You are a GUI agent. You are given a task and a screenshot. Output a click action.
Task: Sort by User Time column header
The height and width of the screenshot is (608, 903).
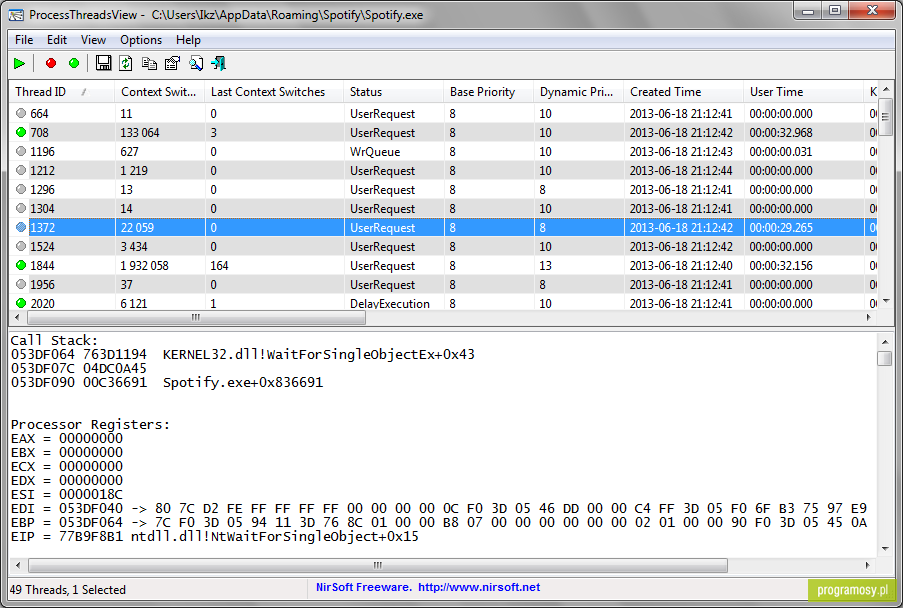pyautogui.click(x=804, y=92)
